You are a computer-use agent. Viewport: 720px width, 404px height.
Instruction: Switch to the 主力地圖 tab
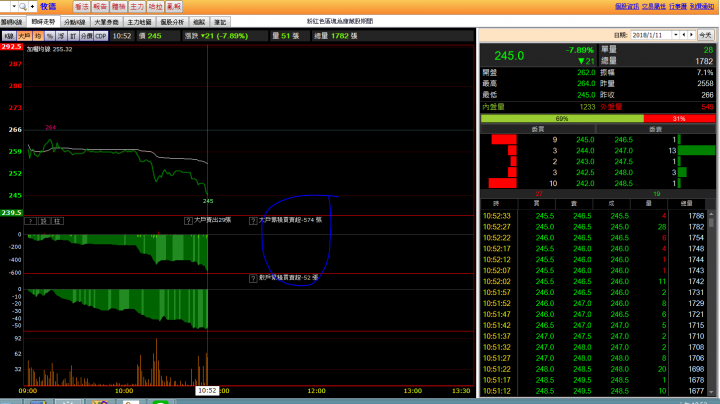pos(139,22)
